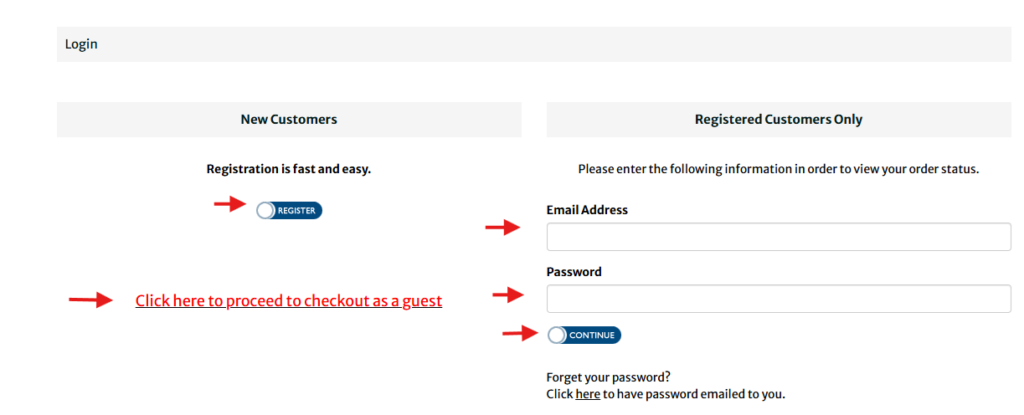Click the red arrow beside Email Address field
This screenshot has width=1024, height=415.
point(502,229)
